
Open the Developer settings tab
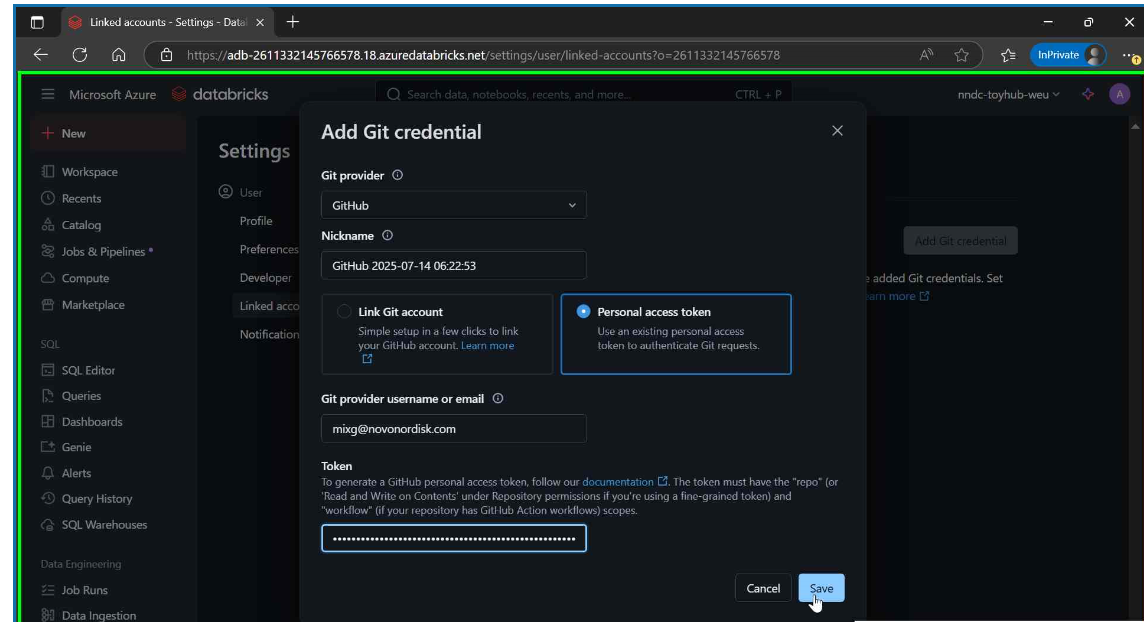[x=266, y=278]
